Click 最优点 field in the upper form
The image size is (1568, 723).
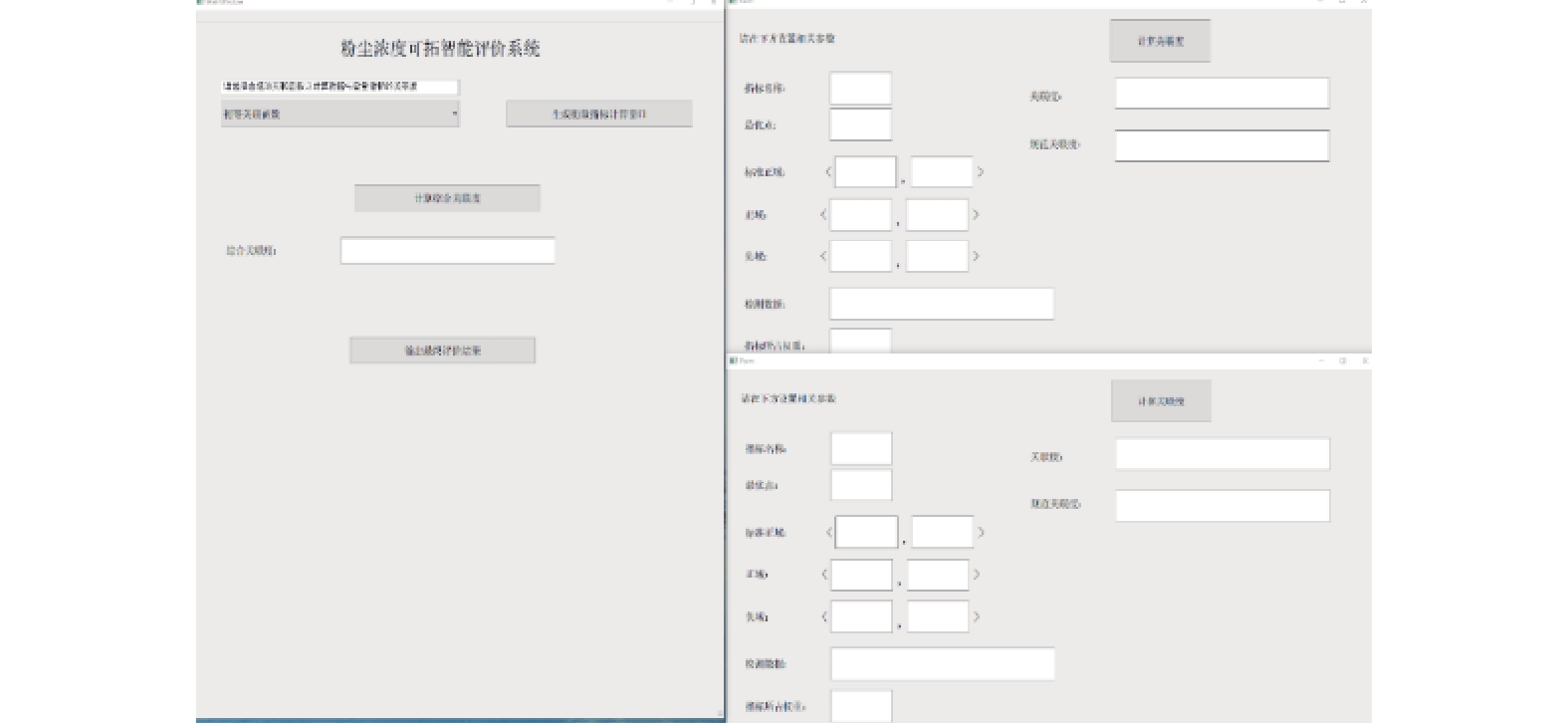coord(860,125)
